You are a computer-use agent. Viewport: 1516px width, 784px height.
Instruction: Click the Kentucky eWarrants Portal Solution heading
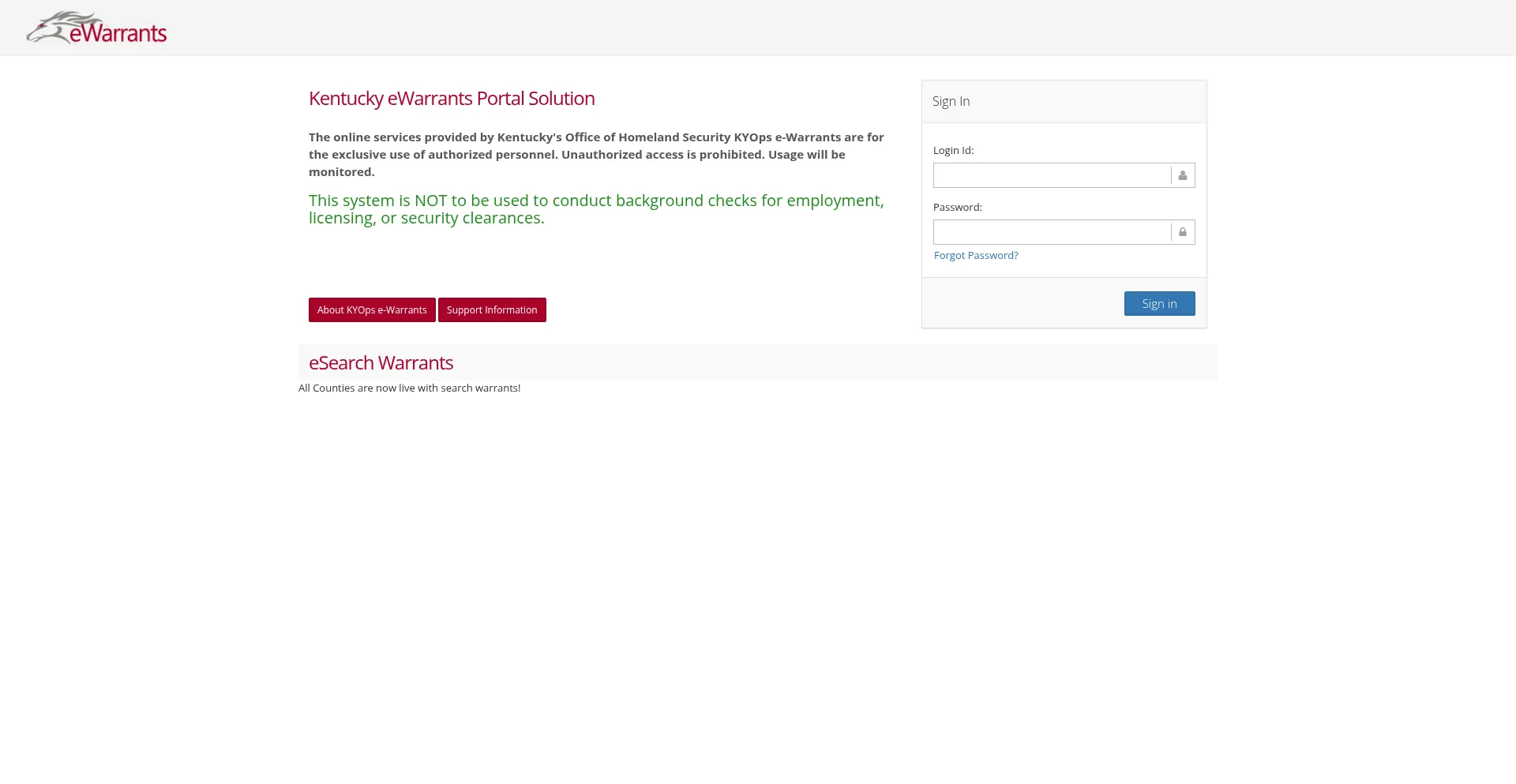pyautogui.click(x=452, y=99)
